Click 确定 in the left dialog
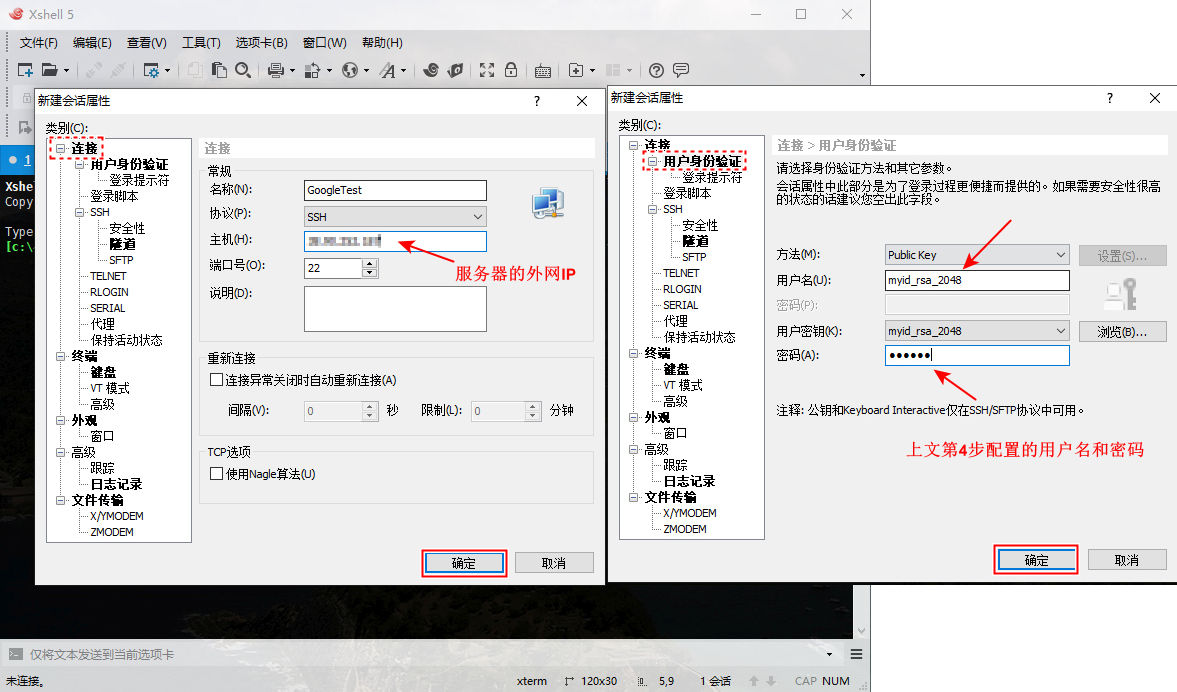The height and width of the screenshot is (692, 1177). tap(464, 563)
